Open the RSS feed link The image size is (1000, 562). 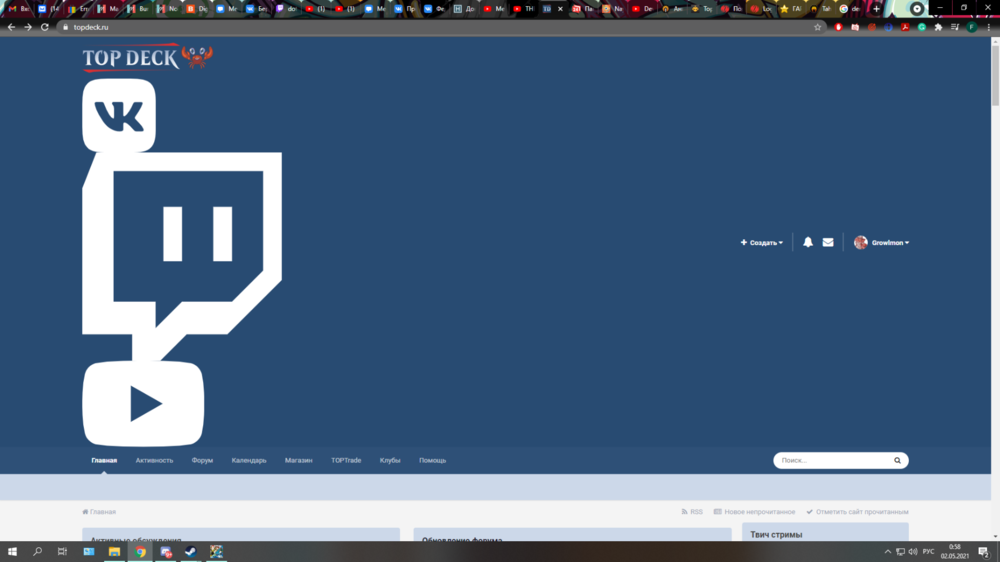[x=692, y=512]
